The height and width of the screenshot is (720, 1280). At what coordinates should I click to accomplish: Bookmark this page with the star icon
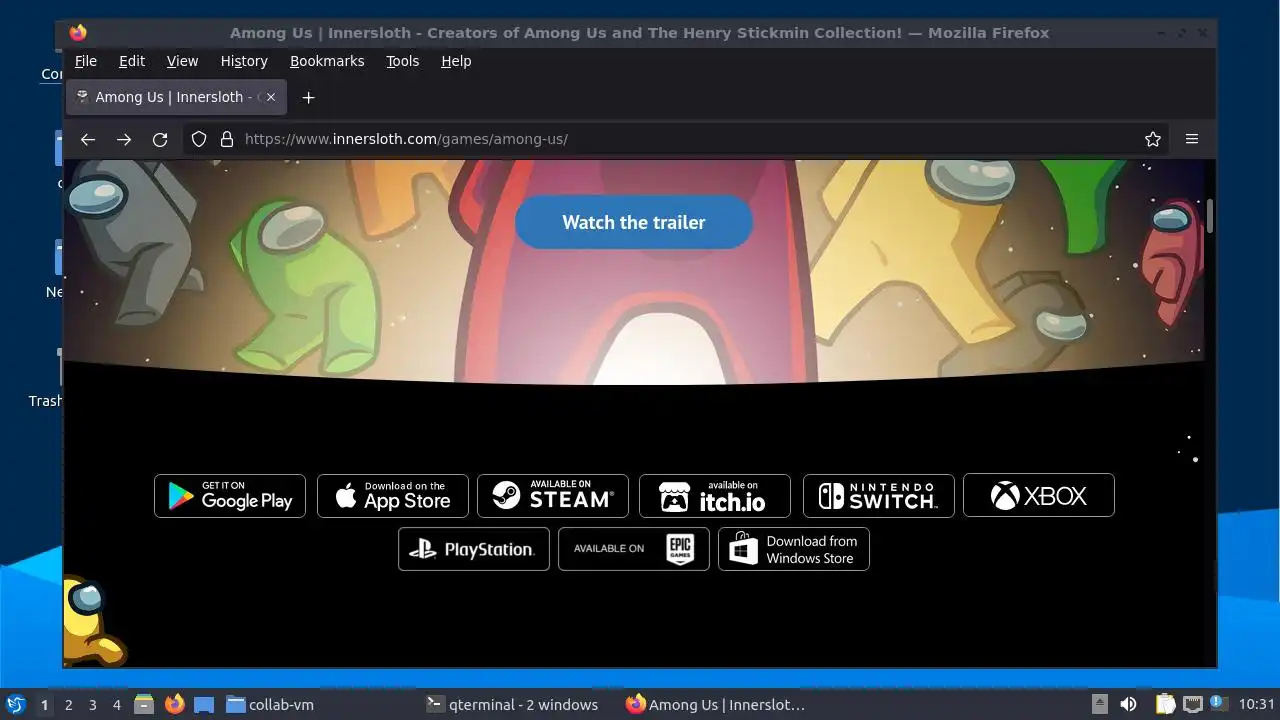(x=1153, y=139)
